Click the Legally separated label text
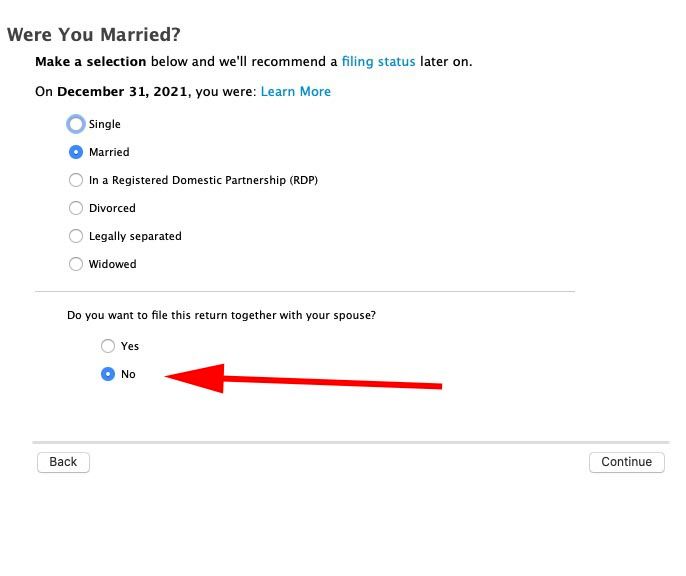686x576 pixels. [135, 236]
